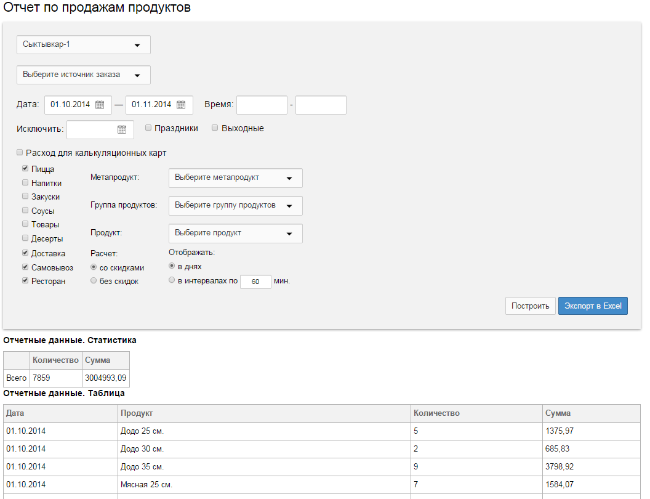The height and width of the screenshot is (499, 650).
Task: Select the без скидок radio option
Action: tap(93, 281)
